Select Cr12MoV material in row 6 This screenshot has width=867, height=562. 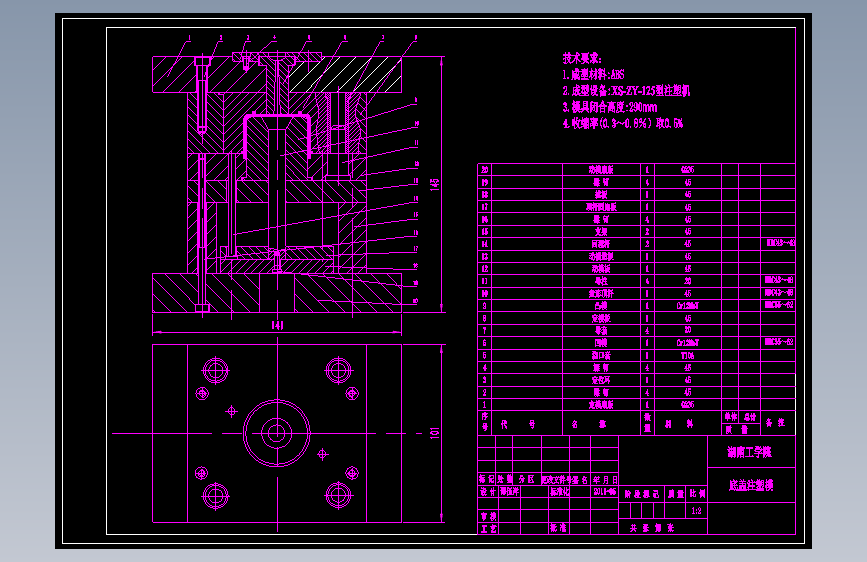click(687, 343)
